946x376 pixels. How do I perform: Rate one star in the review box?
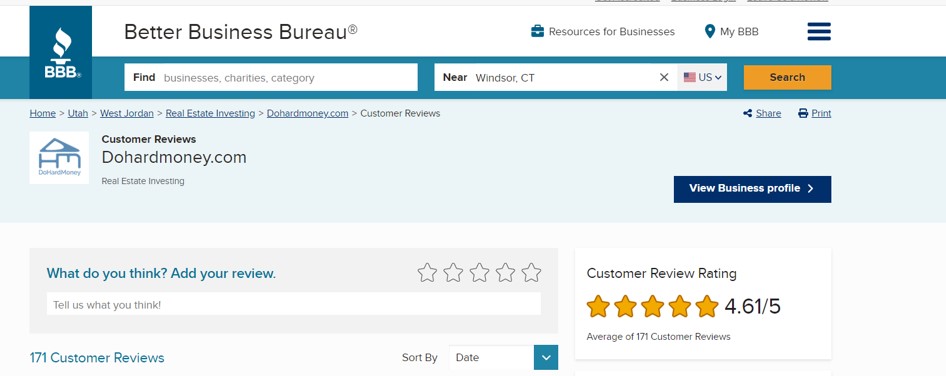click(427, 273)
